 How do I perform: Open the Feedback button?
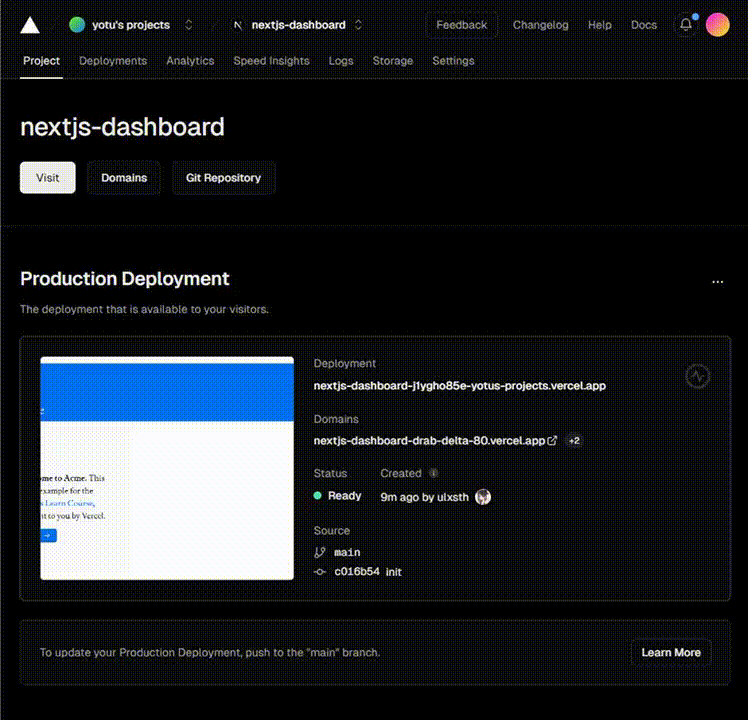point(461,25)
